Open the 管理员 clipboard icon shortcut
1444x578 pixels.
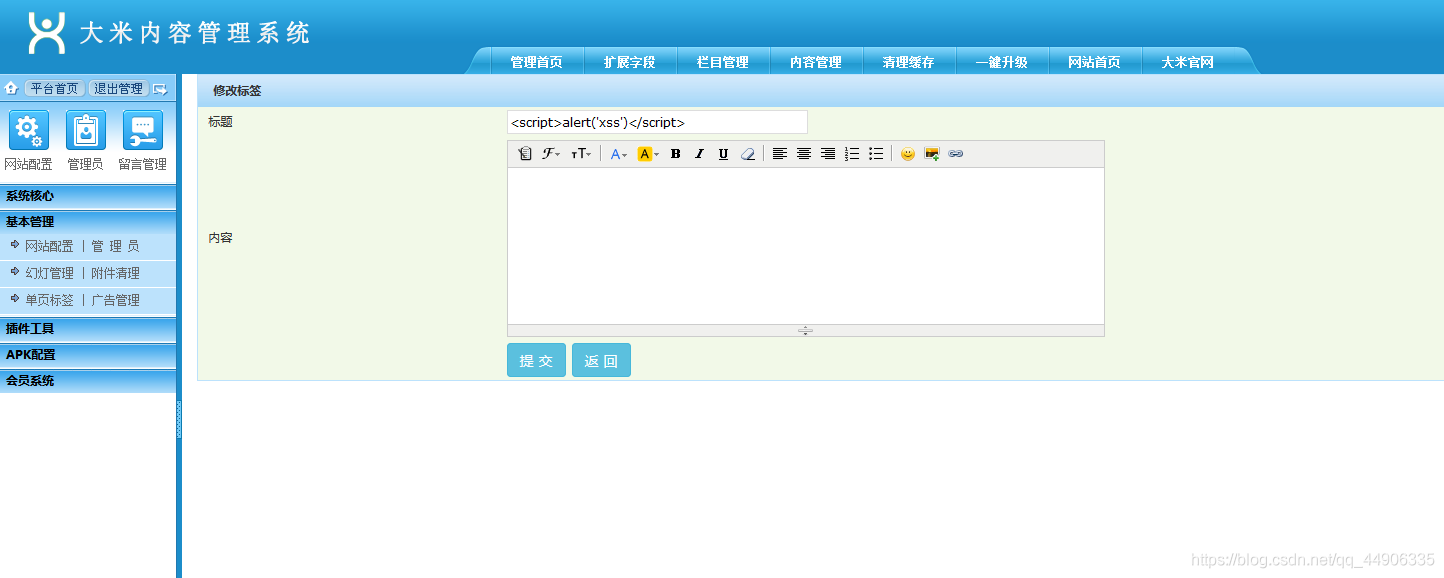tap(85, 130)
